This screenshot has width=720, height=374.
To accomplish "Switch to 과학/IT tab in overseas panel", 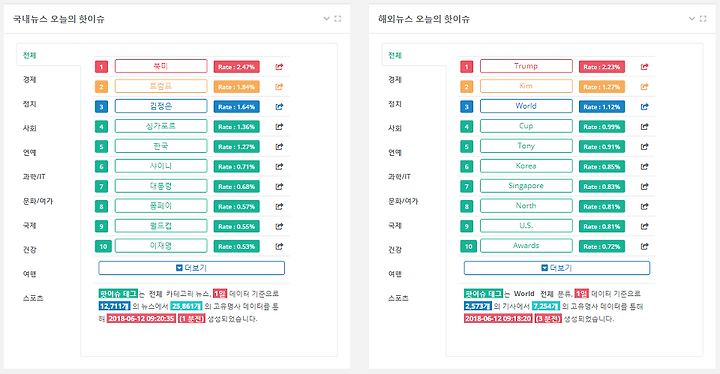I will [x=399, y=176].
